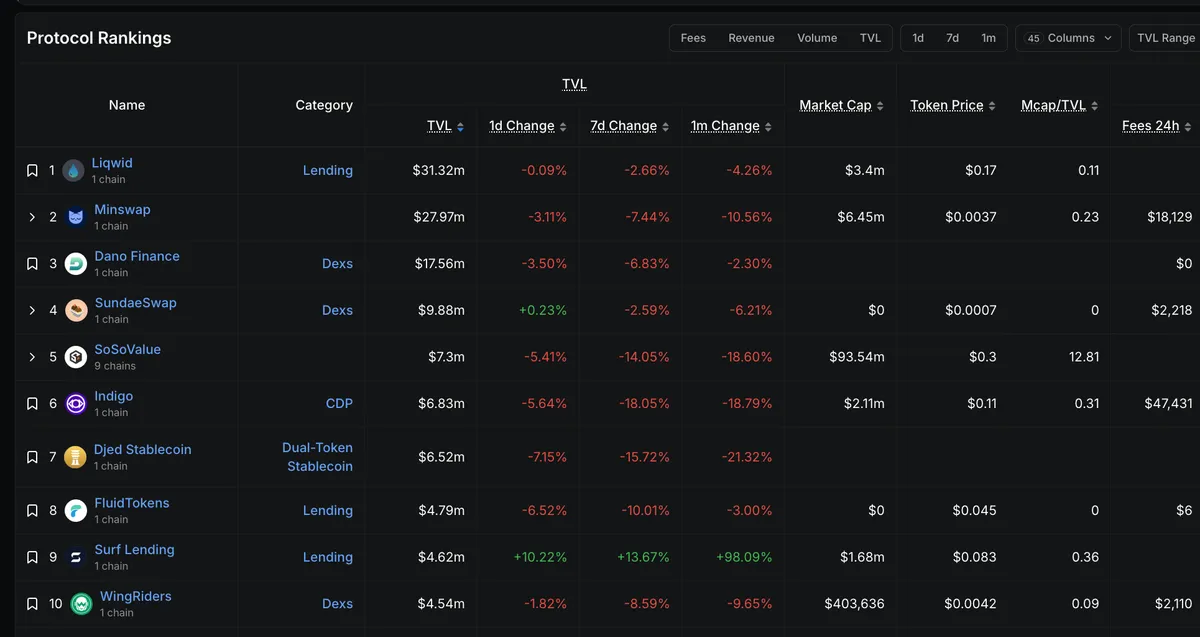Open the FluidTokens protocol link
Viewport: 1200px width, 637px height.
click(x=132, y=503)
